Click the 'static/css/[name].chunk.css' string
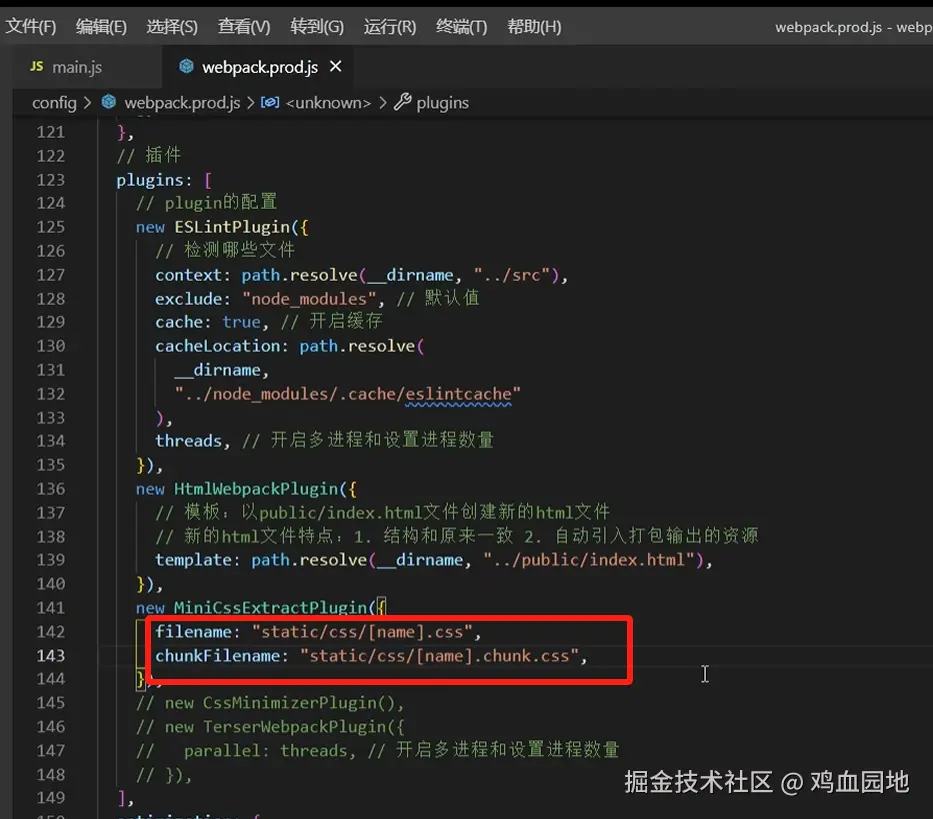Viewport: 933px width, 819px height. coord(440,656)
